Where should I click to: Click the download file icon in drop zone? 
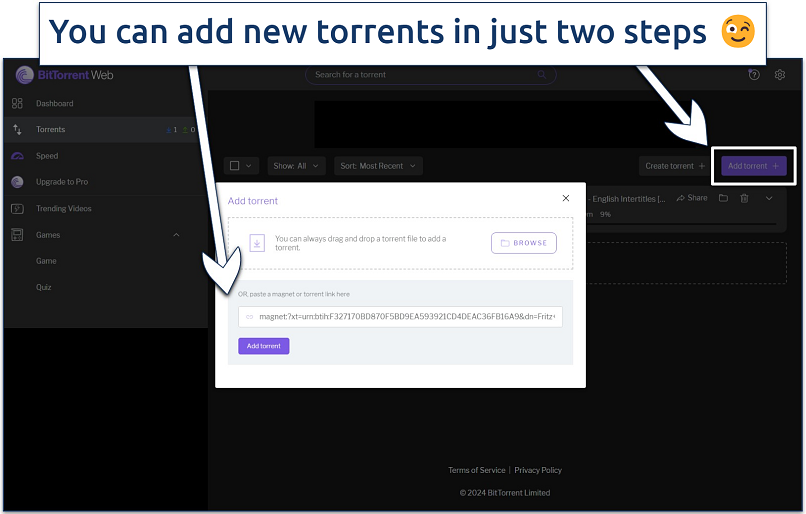click(257, 243)
